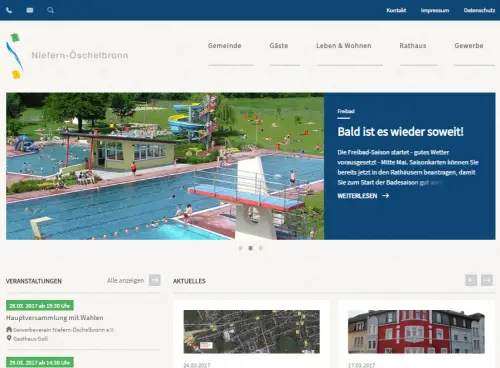This screenshot has height=368, width=500.
Task: Select the third slider dot
Action: coord(261,248)
